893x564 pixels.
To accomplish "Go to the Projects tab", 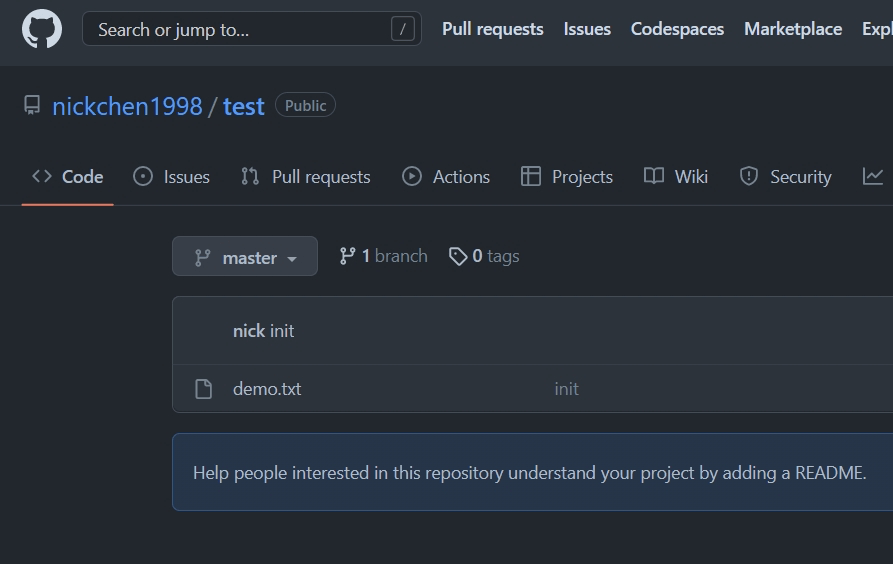I will click(567, 176).
